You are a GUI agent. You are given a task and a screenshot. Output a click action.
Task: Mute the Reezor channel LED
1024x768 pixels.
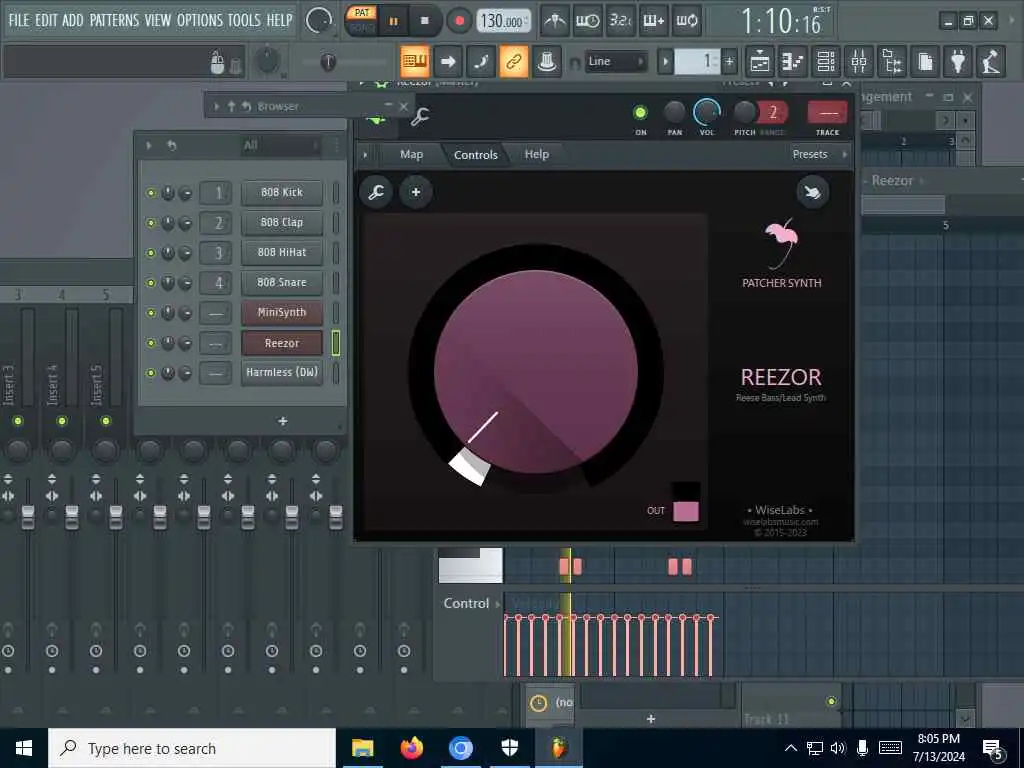[x=151, y=343]
